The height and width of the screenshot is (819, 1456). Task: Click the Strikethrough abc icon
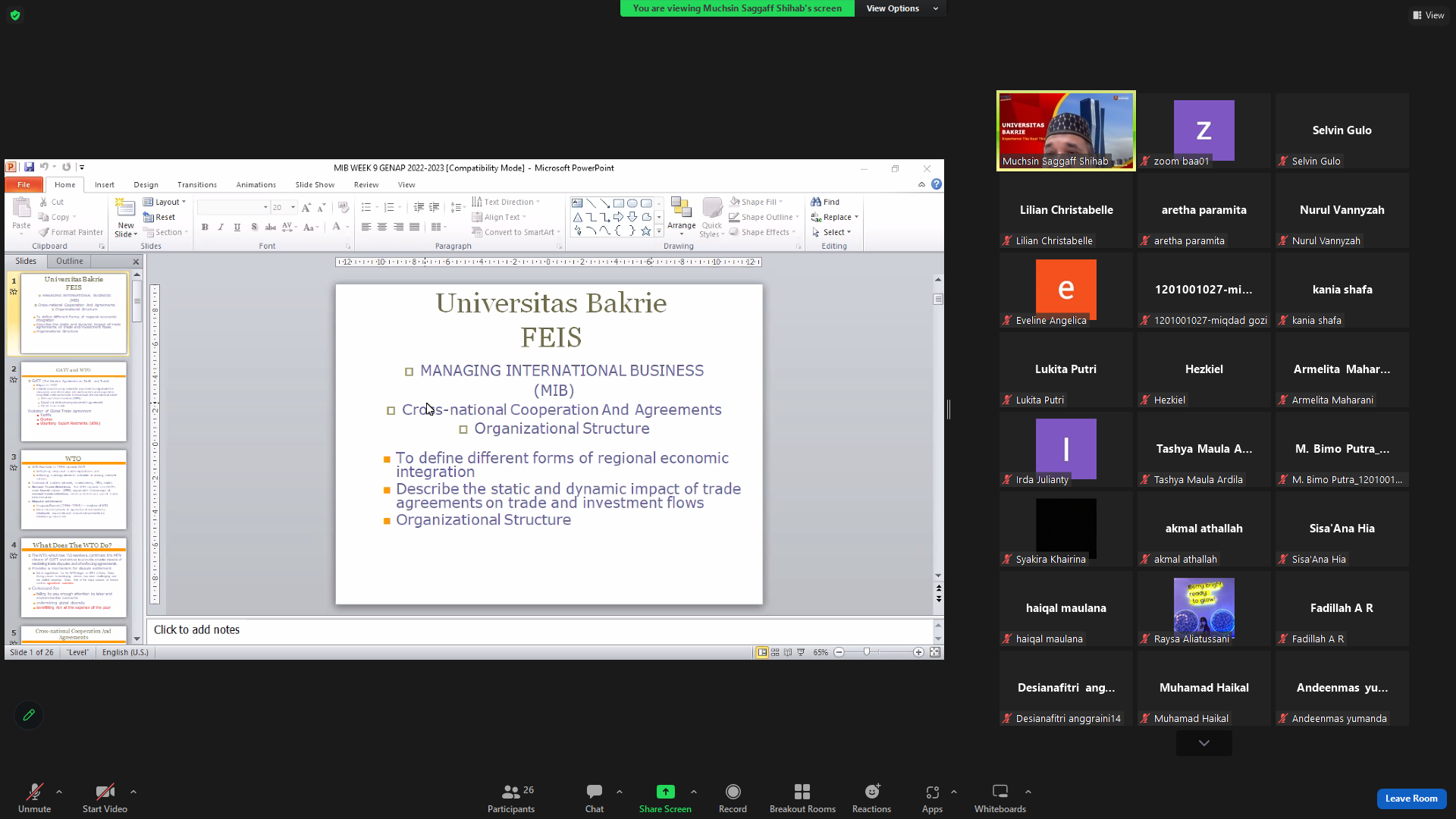pos(271,227)
